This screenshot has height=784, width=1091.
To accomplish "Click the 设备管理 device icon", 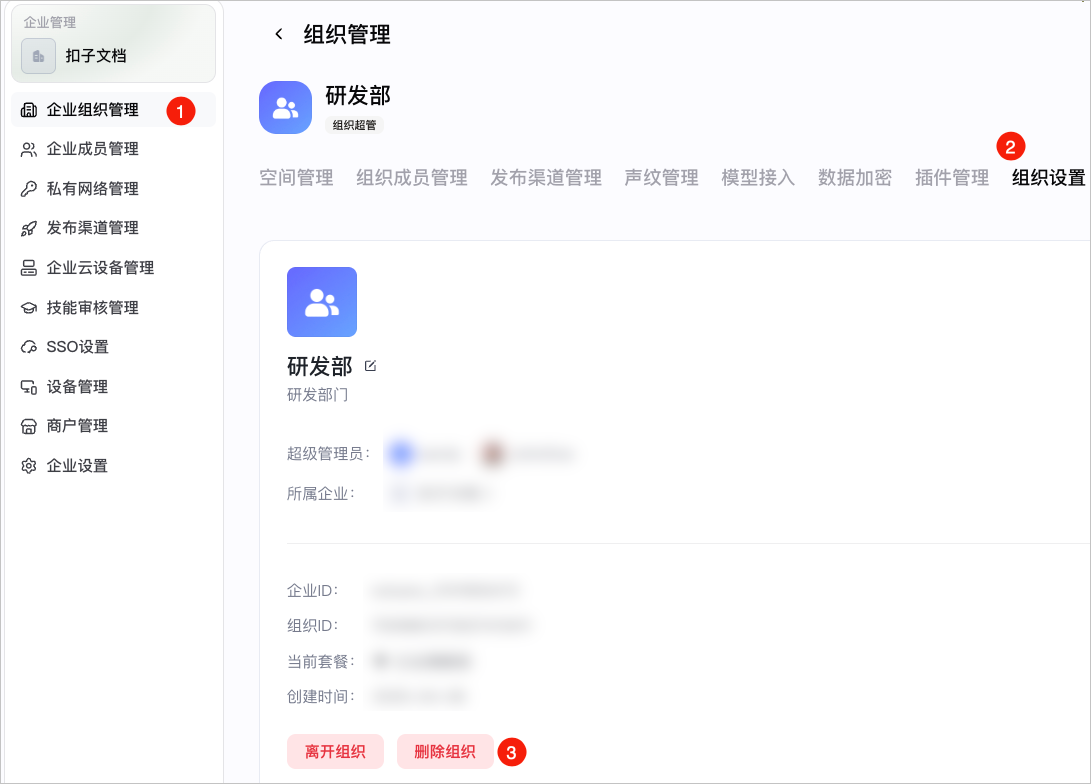I will pos(29,387).
